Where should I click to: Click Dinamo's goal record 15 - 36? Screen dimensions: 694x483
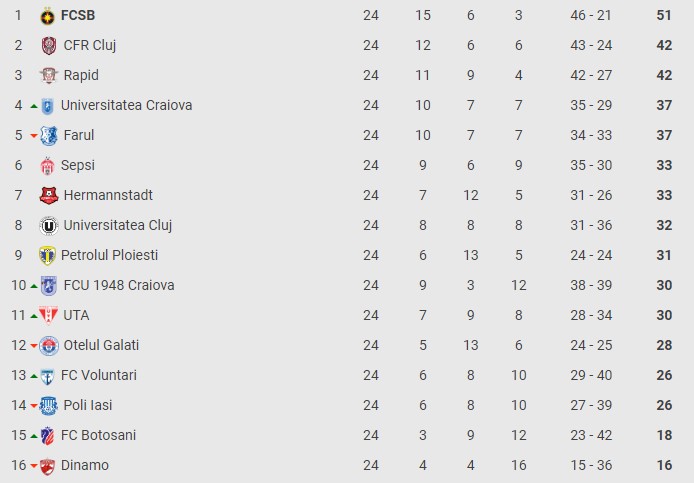point(591,465)
